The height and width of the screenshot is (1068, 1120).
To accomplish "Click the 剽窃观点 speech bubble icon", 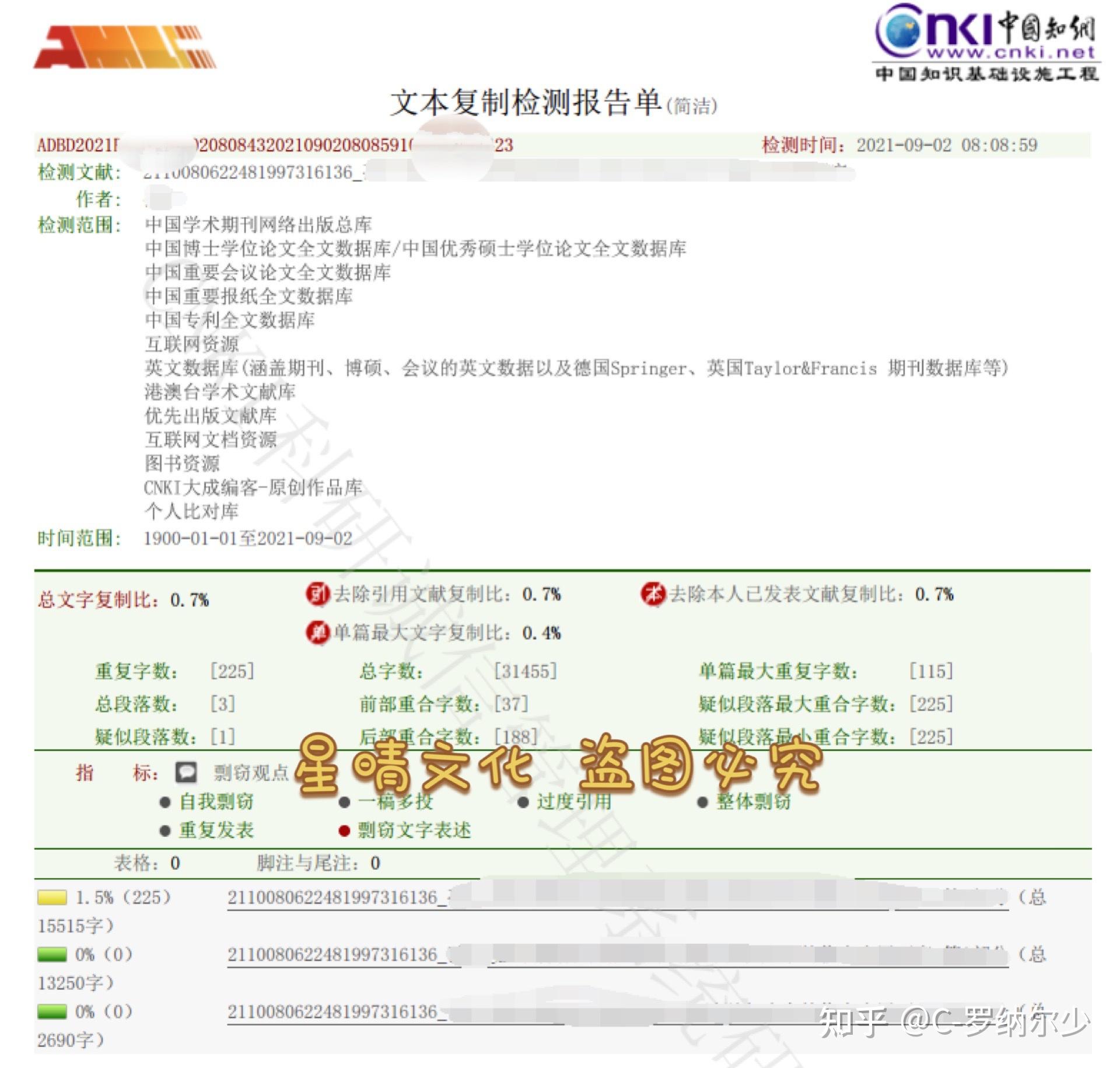I will coord(186,772).
